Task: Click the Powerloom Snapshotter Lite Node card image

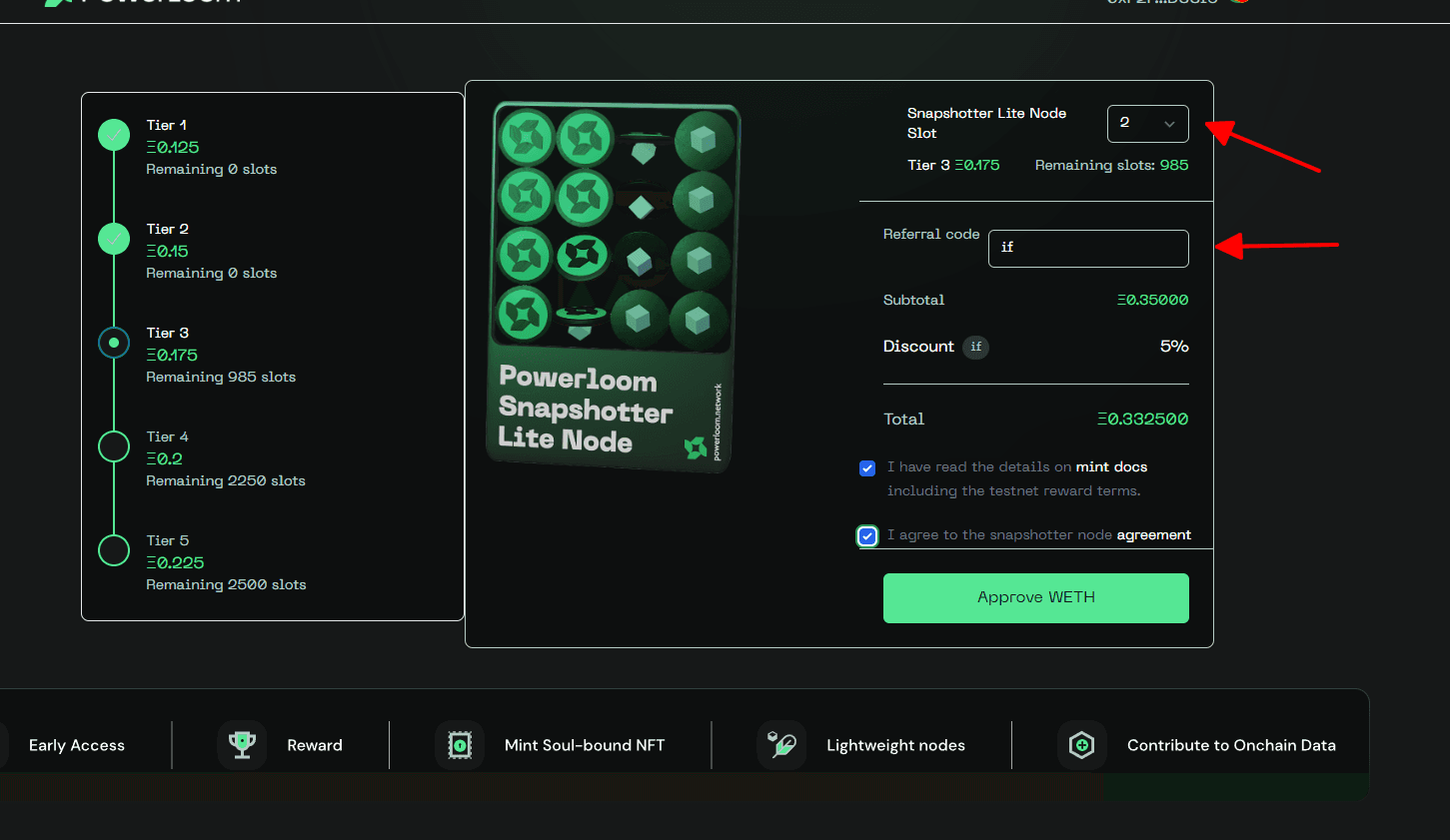Action: point(614,287)
